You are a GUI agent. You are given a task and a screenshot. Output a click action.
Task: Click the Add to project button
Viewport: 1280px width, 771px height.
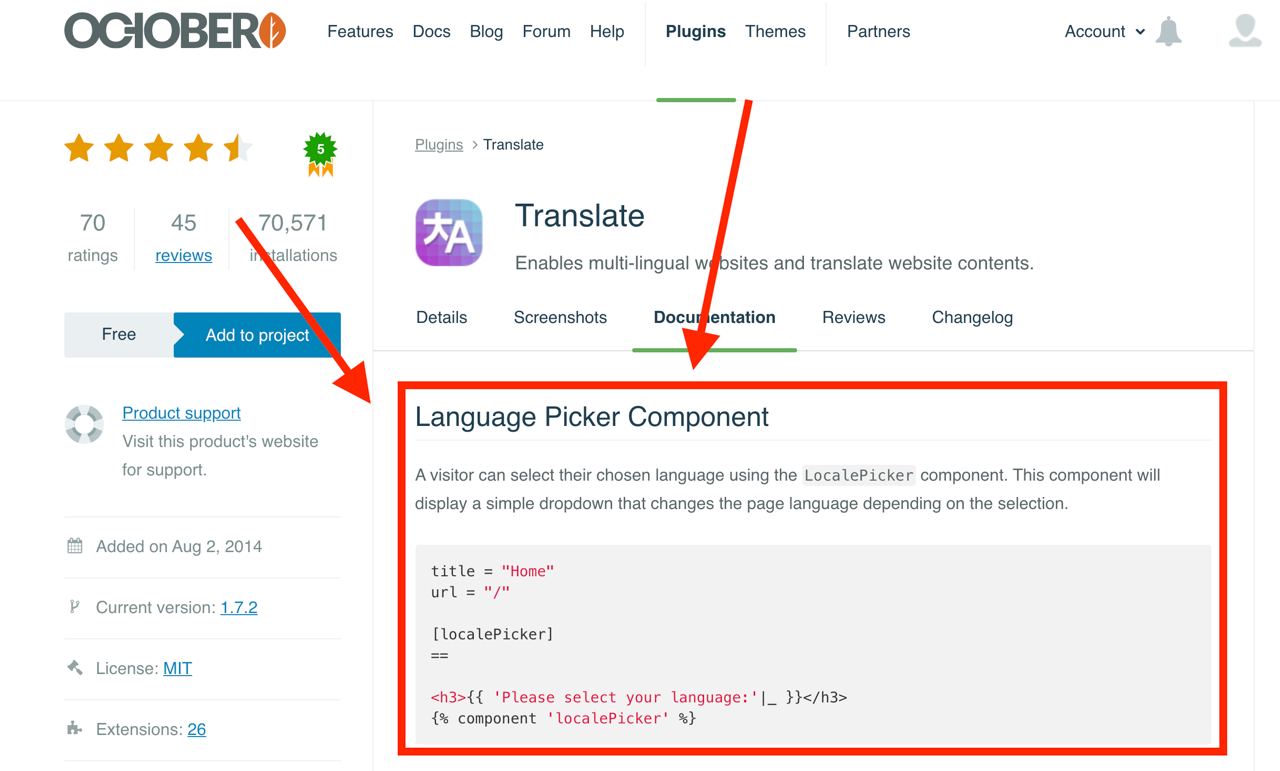[x=257, y=335]
